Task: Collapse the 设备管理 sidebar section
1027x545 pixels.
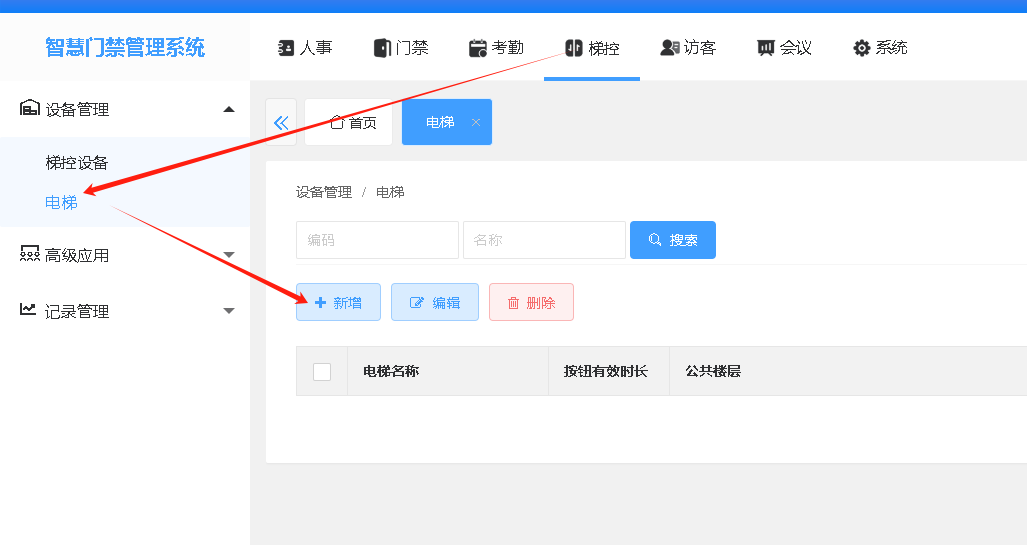Action: click(x=229, y=109)
